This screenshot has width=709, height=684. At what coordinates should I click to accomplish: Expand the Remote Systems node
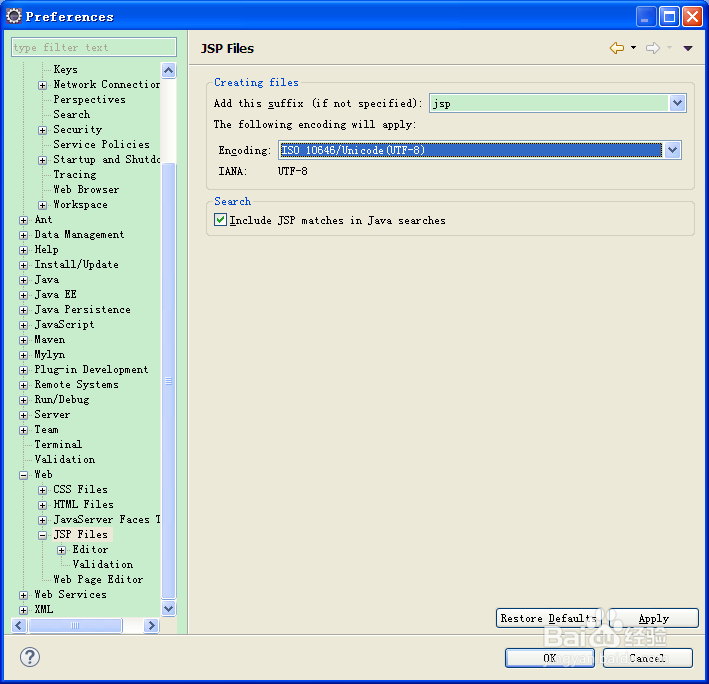[24, 385]
